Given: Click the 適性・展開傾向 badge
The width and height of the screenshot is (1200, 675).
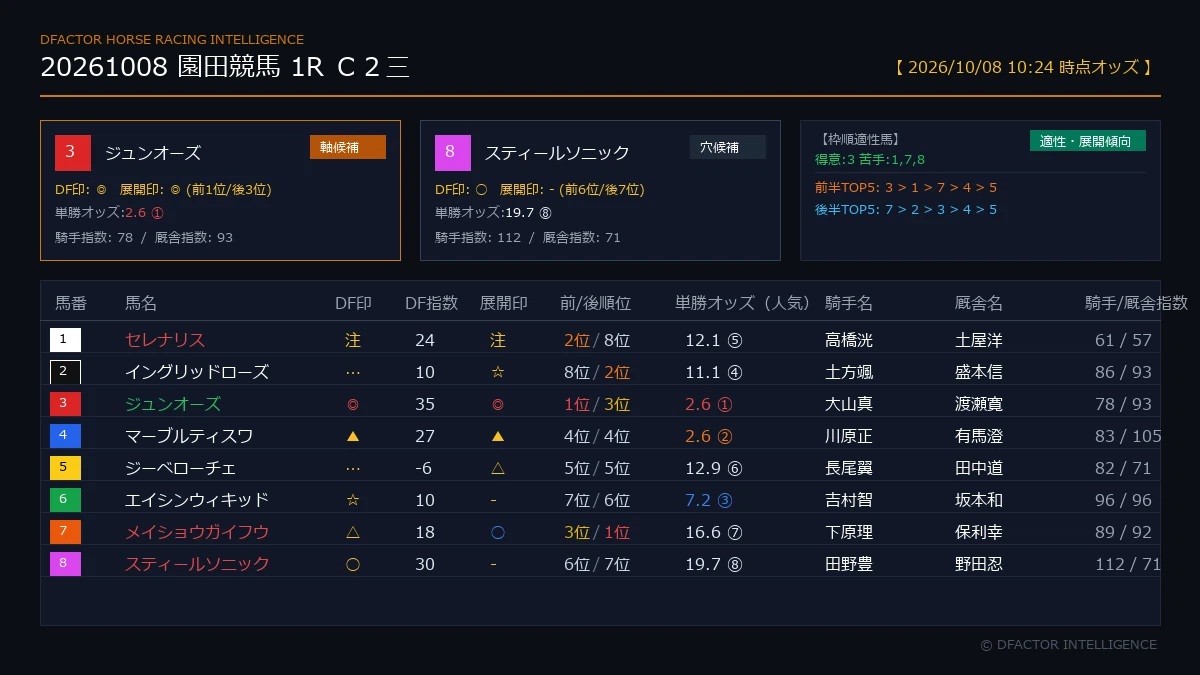Looking at the screenshot, I should [x=1088, y=141].
